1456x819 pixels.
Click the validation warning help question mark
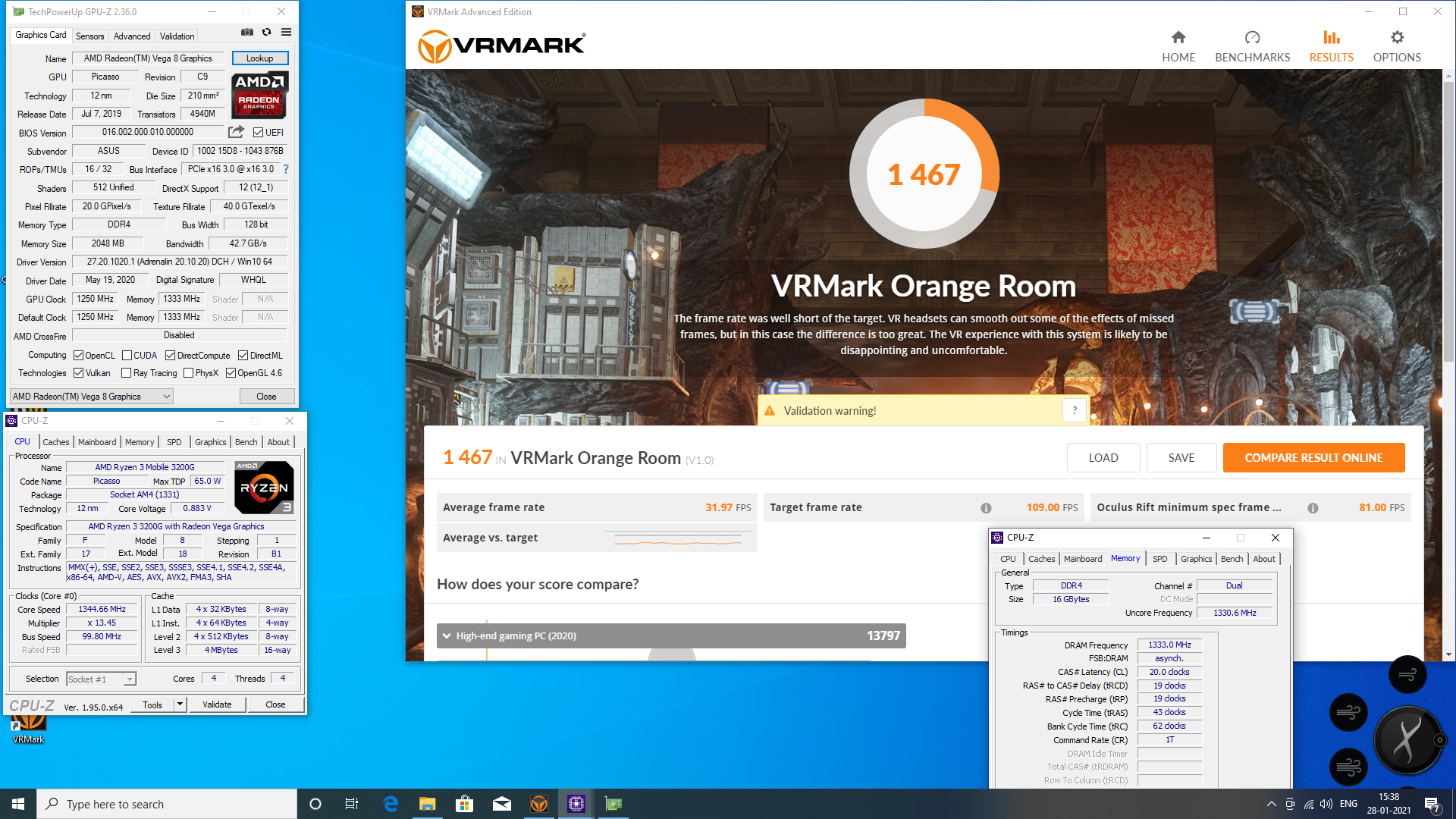[1075, 410]
